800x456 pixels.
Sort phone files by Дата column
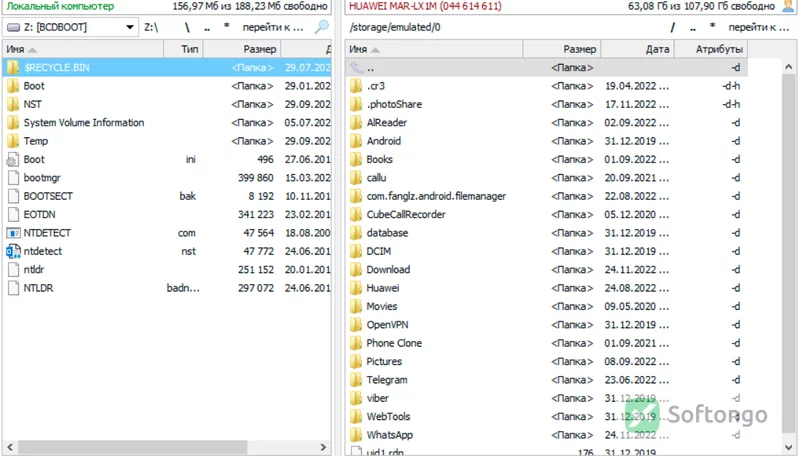pyautogui.click(x=638, y=49)
